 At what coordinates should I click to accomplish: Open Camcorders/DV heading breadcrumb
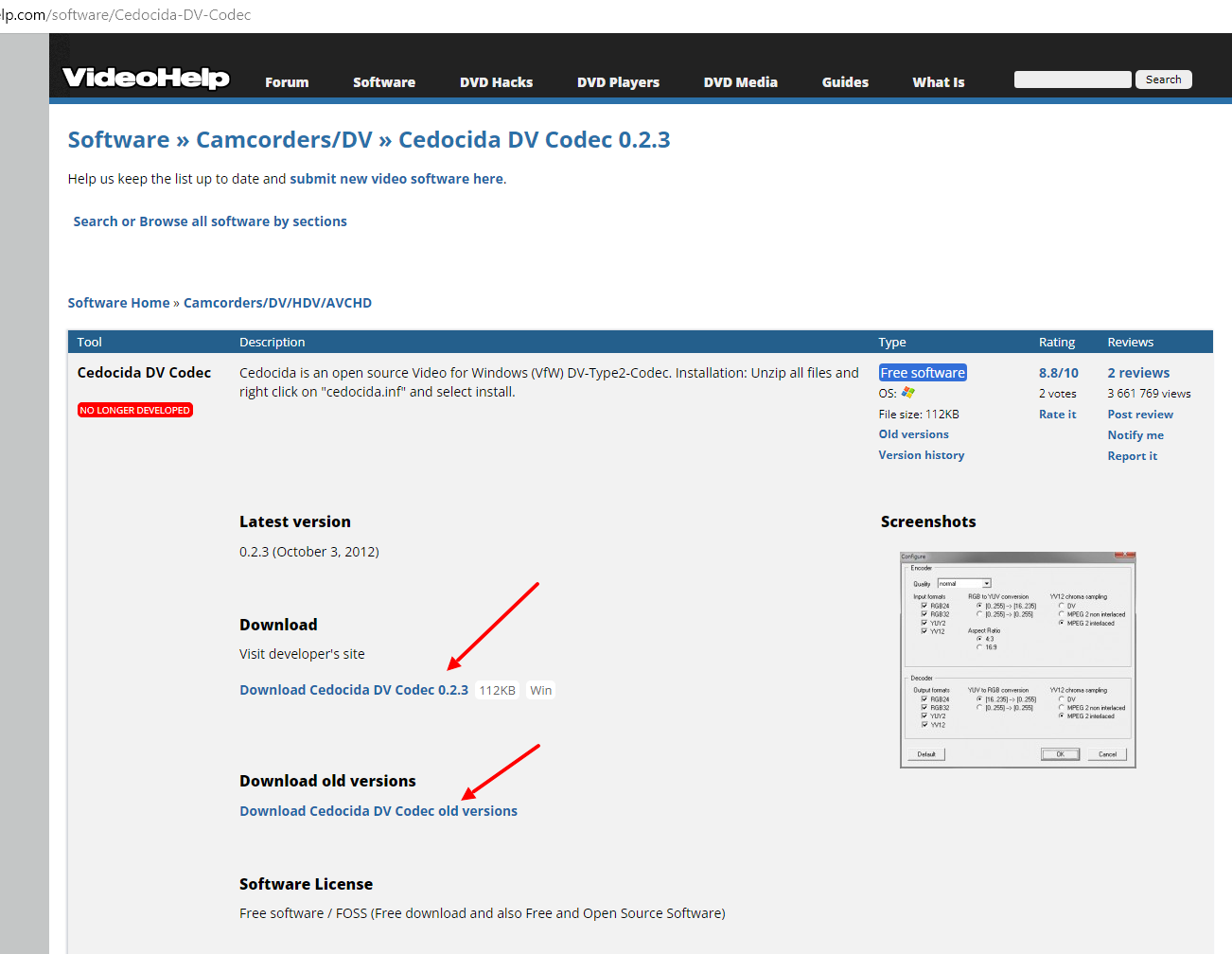click(x=284, y=140)
